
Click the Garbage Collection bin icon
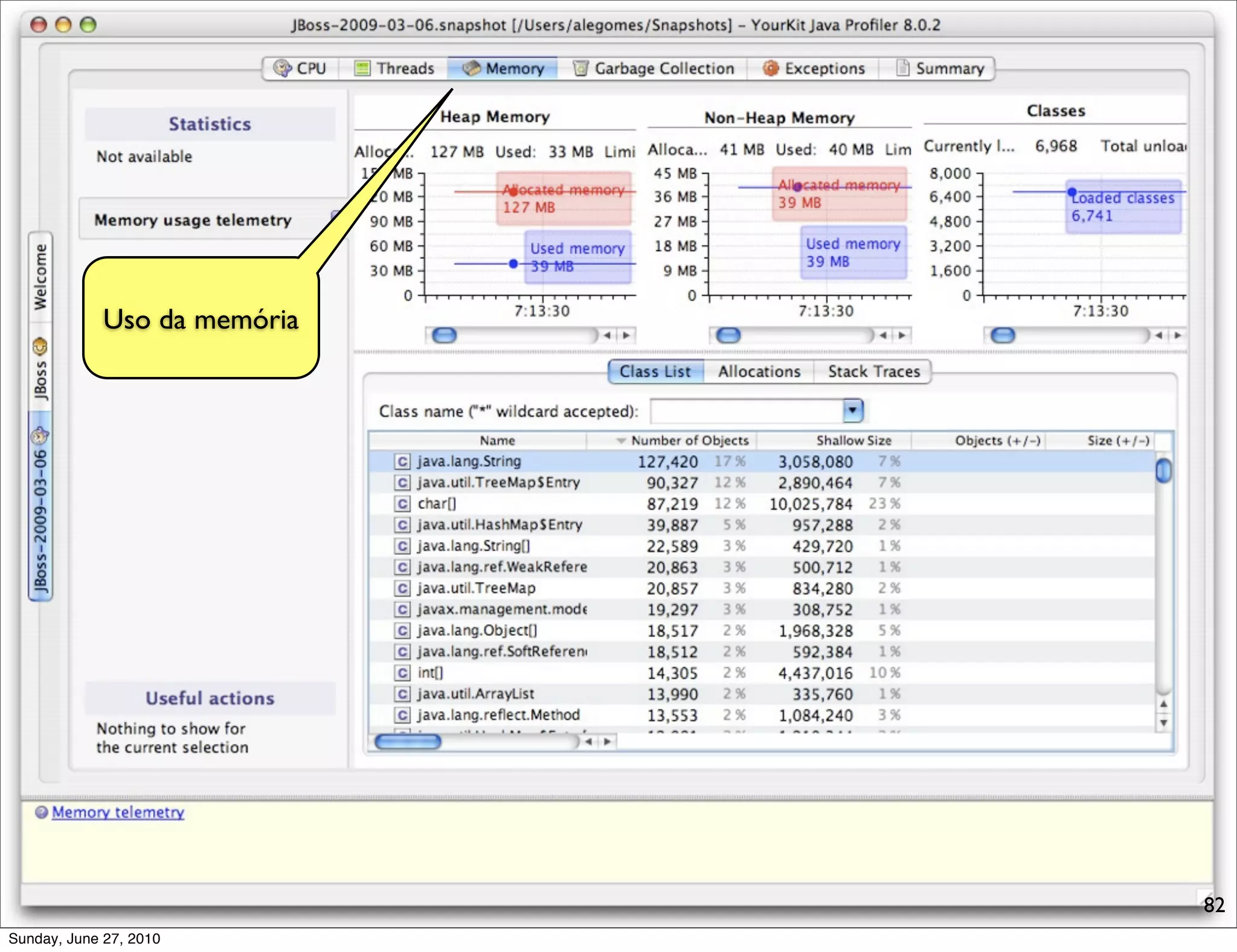[x=580, y=68]
